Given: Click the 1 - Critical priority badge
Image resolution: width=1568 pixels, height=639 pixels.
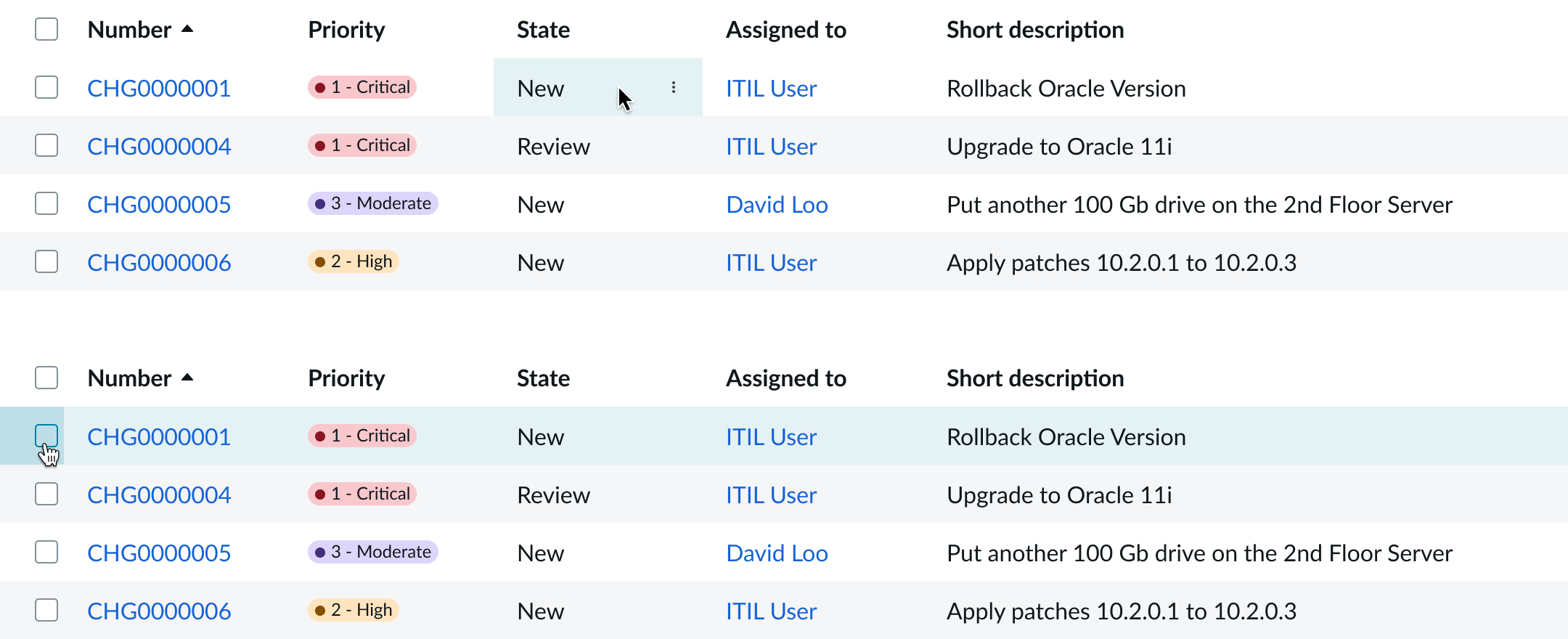Looking at the screenshot, I should tap(361, 87).
